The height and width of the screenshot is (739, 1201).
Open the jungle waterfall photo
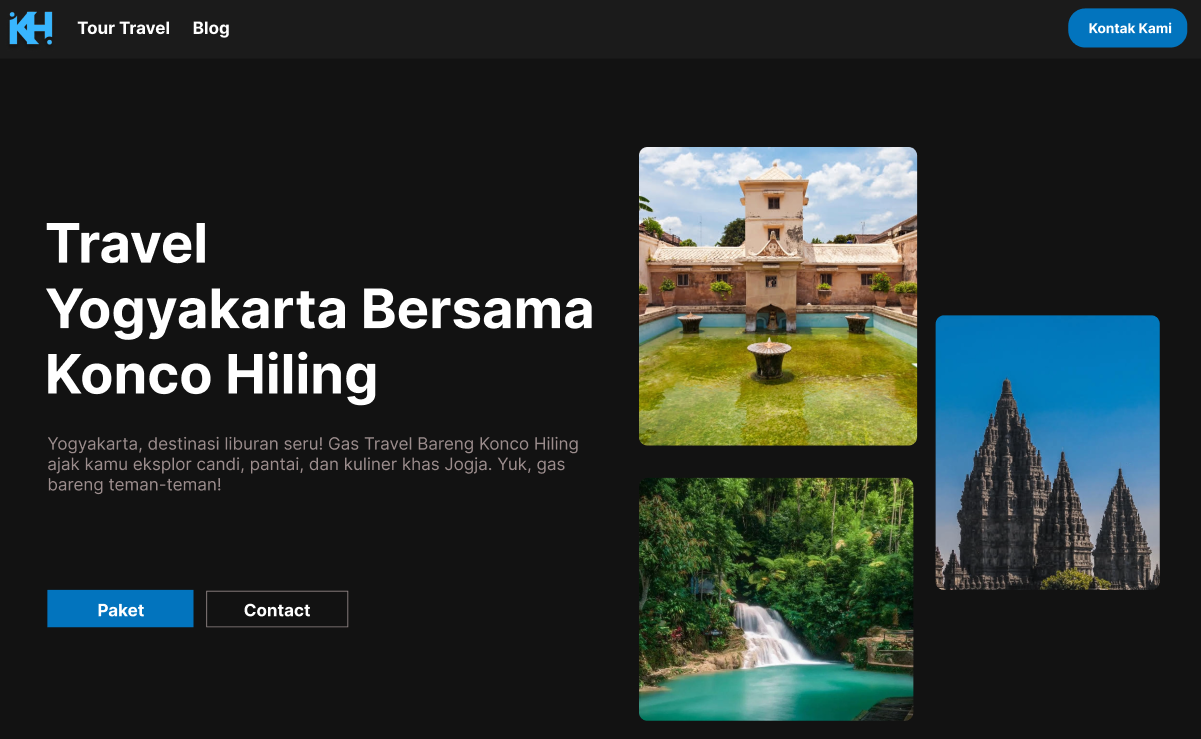776,599
